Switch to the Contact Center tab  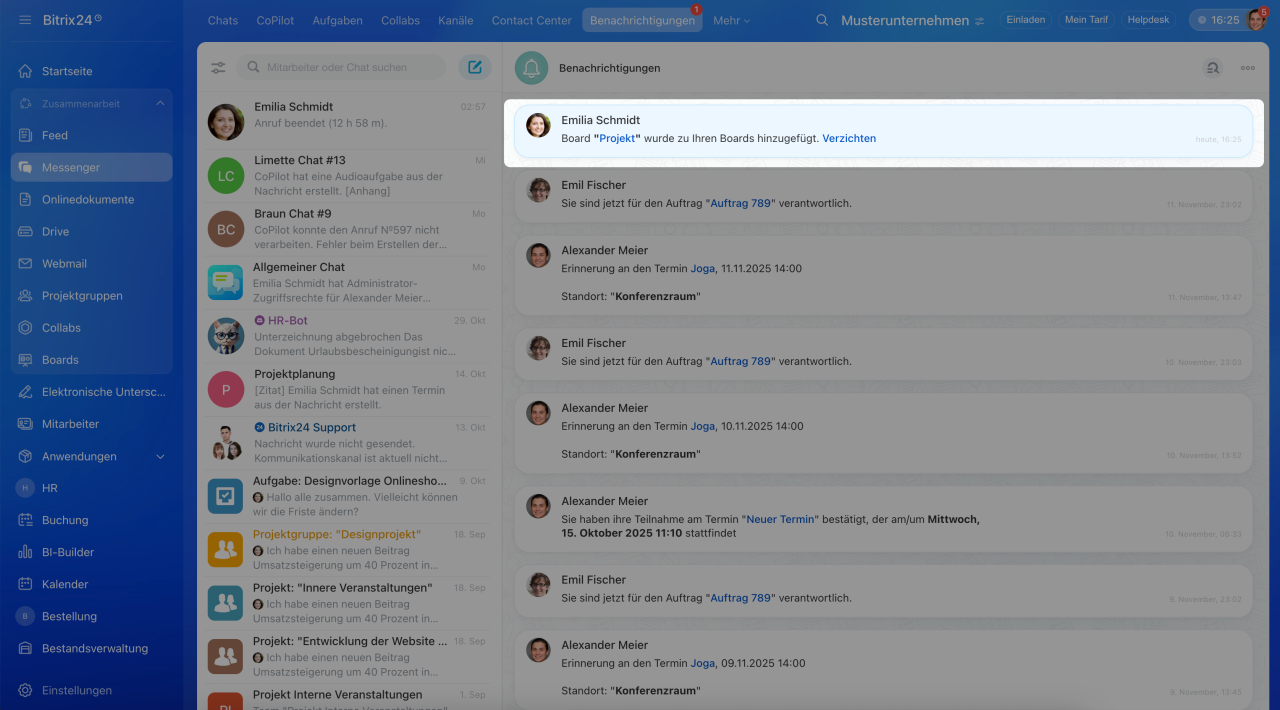532,20
